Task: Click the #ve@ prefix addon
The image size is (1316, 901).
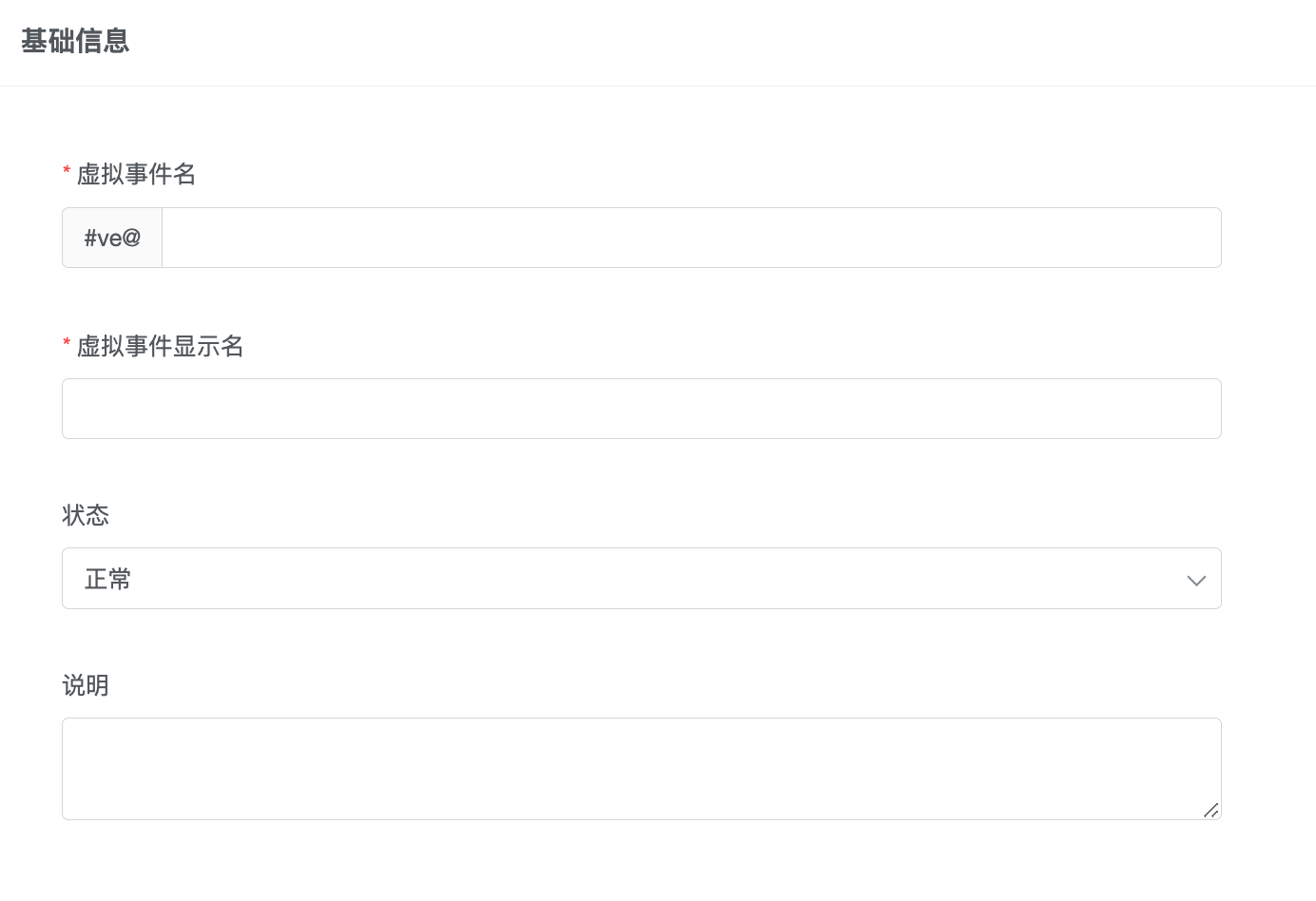Action: [x=112, y=238]
